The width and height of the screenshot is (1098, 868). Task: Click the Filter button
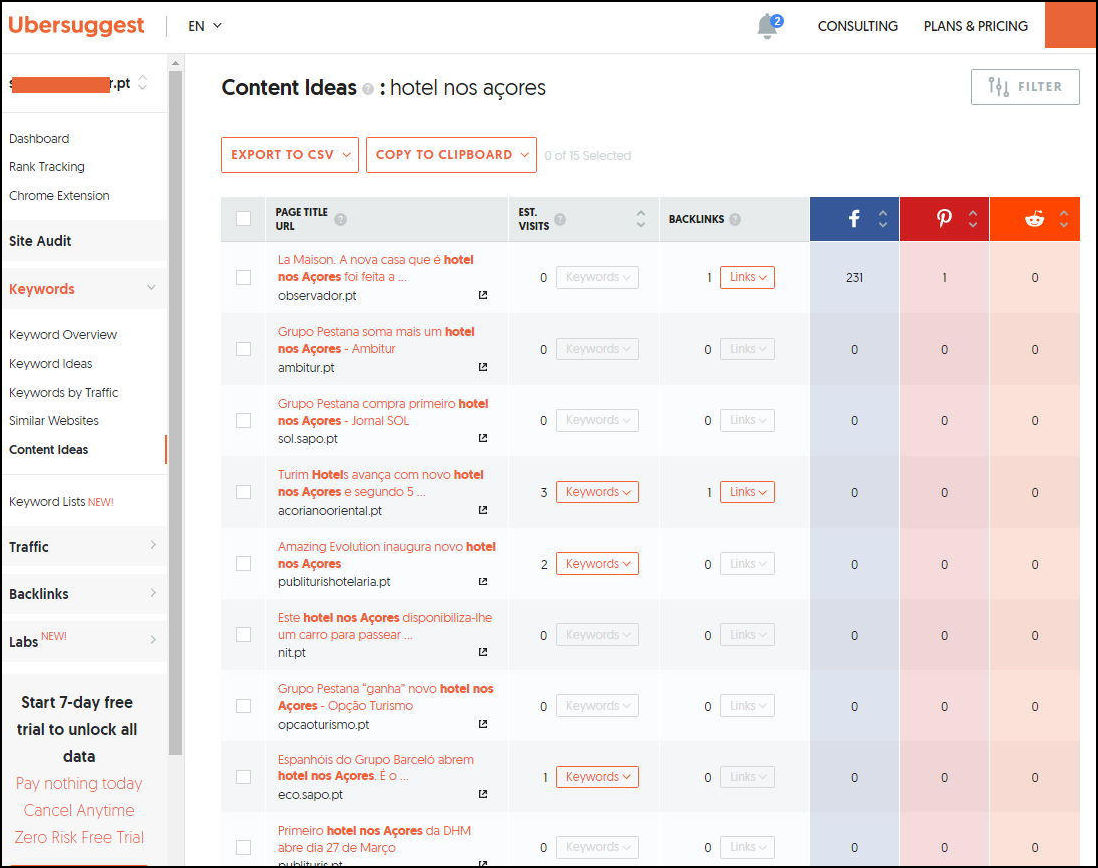pos(1025,87)
